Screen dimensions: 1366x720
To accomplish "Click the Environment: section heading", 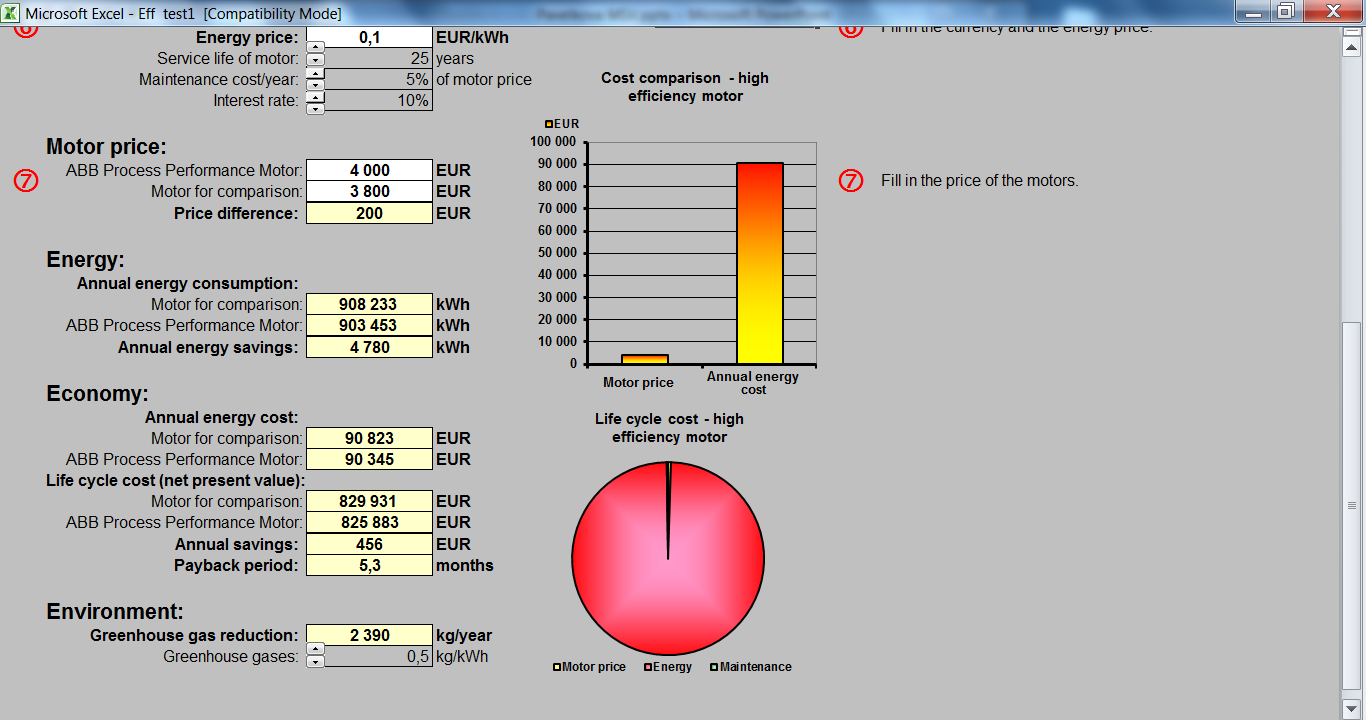I will (x=115, y=611).
